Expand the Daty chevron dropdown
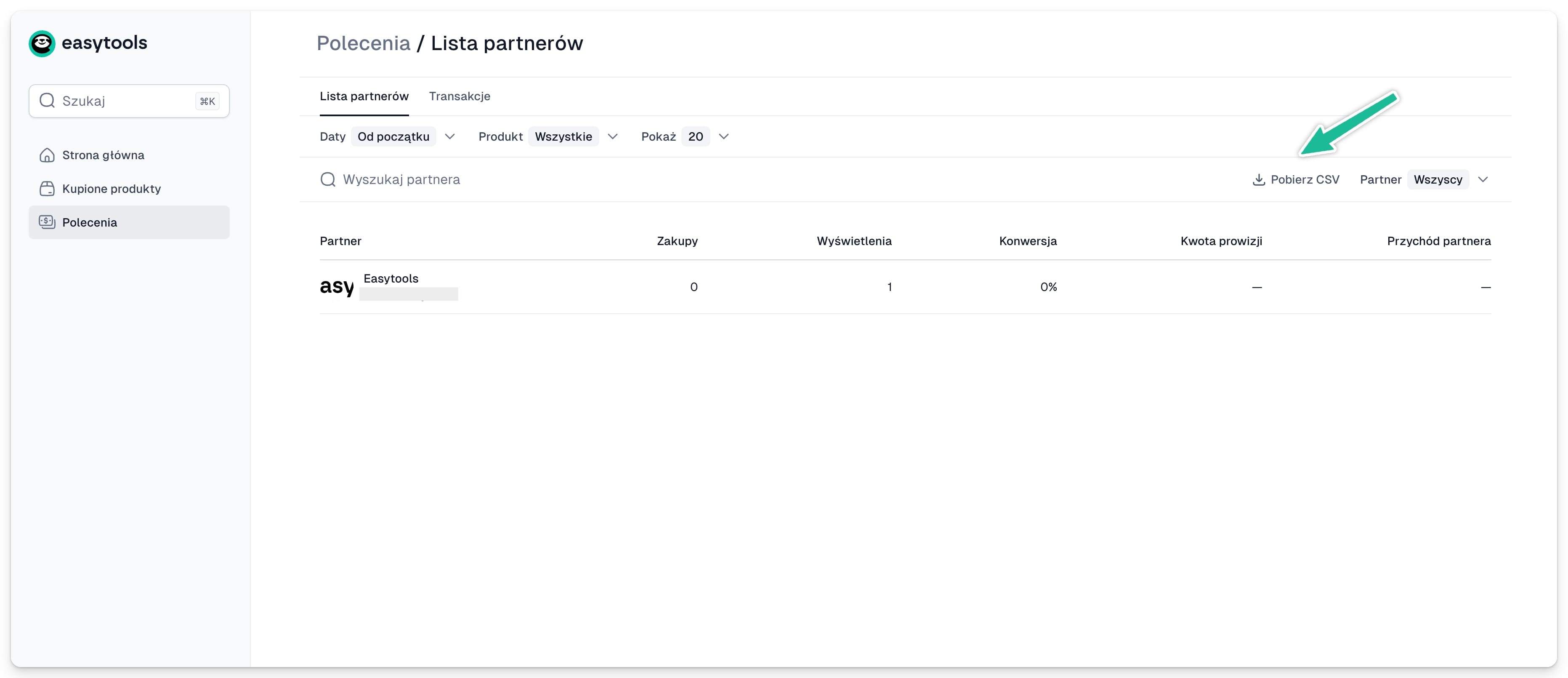The height and width of the screenshot is (678, 1568). 450,136
